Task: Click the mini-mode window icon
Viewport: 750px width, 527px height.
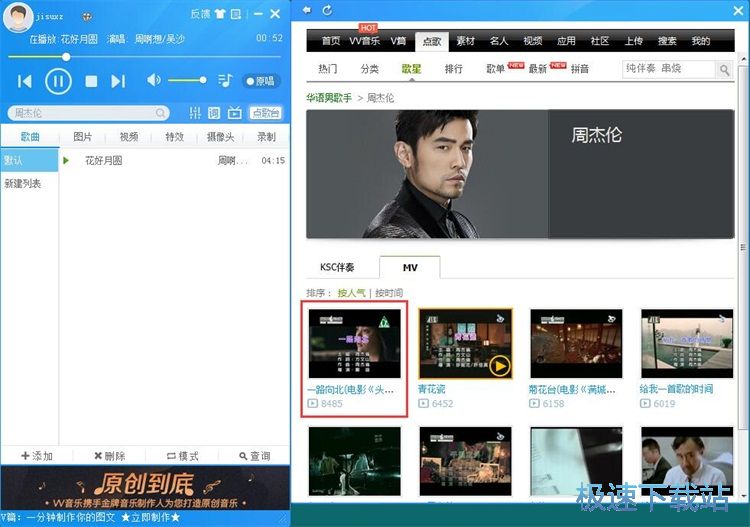Action: tap(236, 14)
